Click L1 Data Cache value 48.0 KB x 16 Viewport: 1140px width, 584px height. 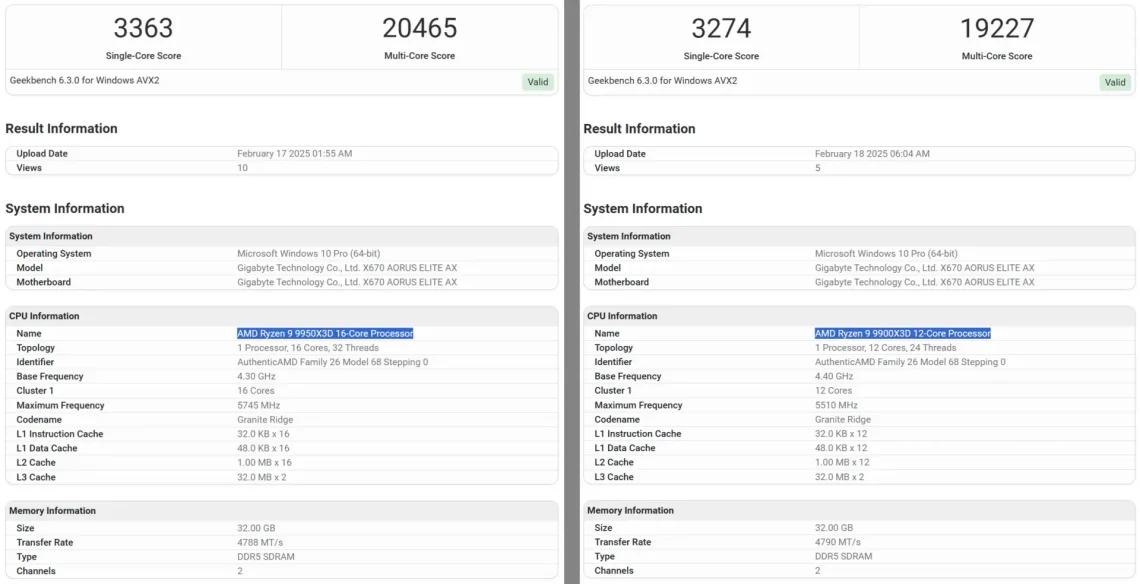263,448
